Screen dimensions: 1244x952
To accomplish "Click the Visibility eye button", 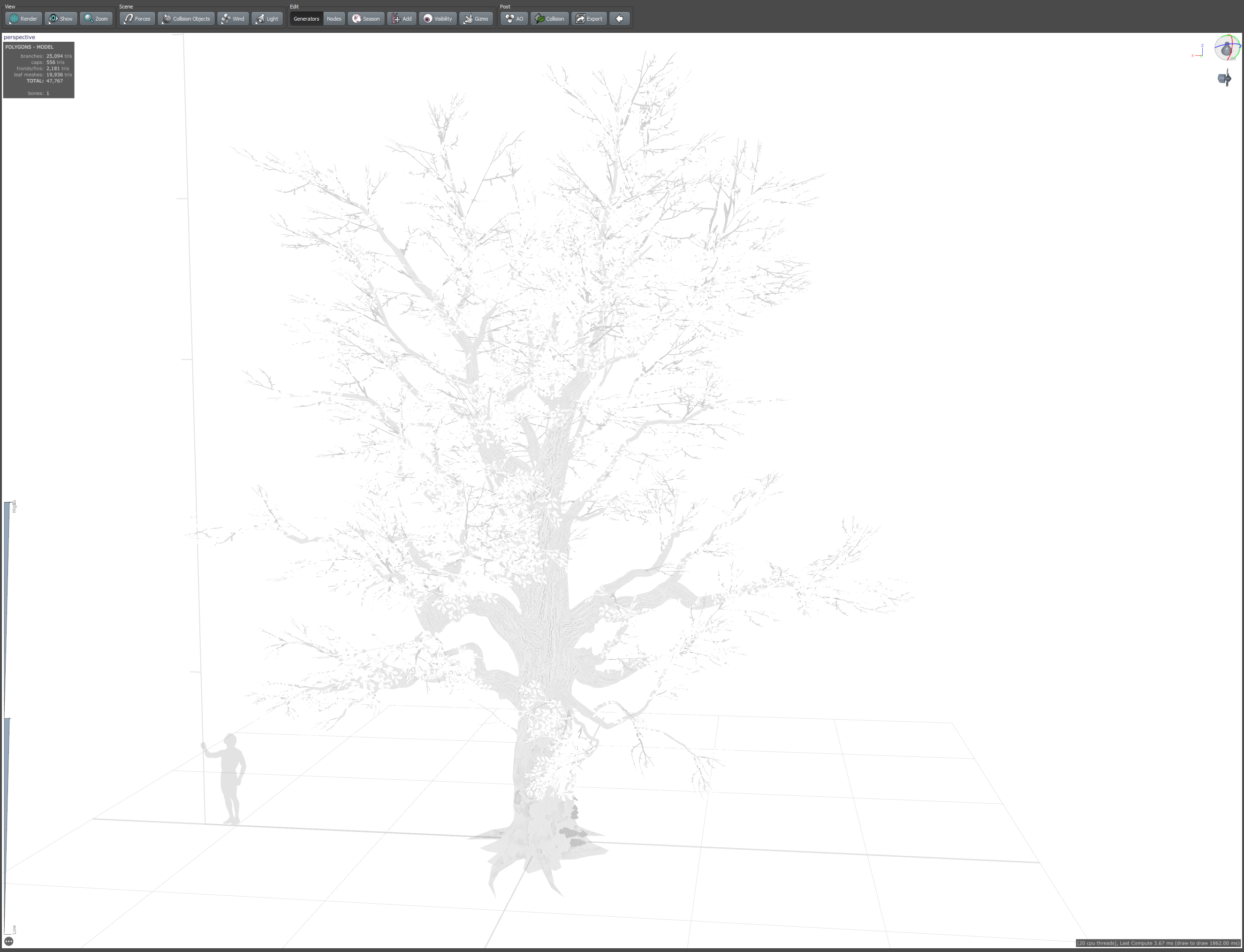I will (437, 19).
